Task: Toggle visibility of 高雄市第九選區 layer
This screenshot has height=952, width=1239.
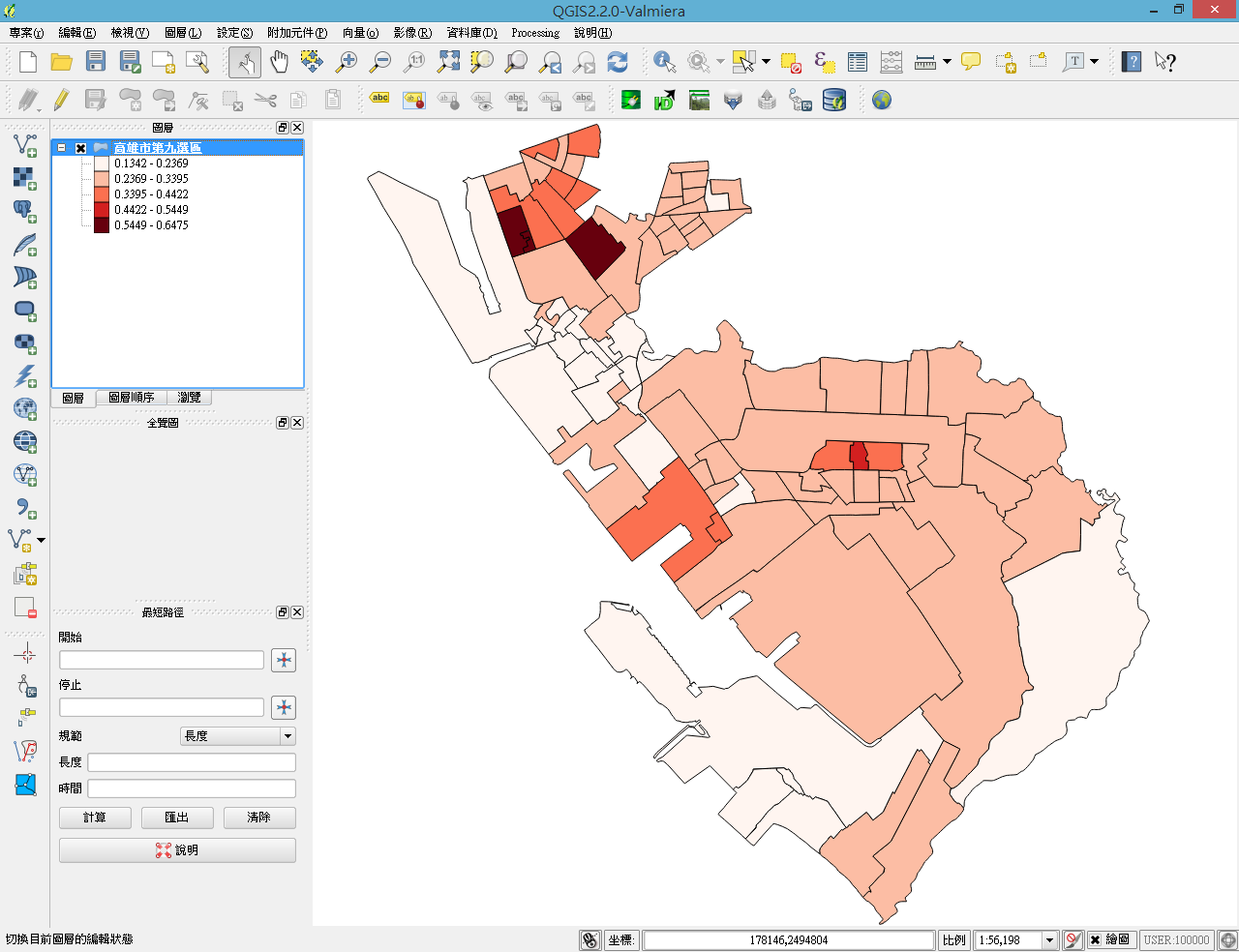Action: (81, 148)
